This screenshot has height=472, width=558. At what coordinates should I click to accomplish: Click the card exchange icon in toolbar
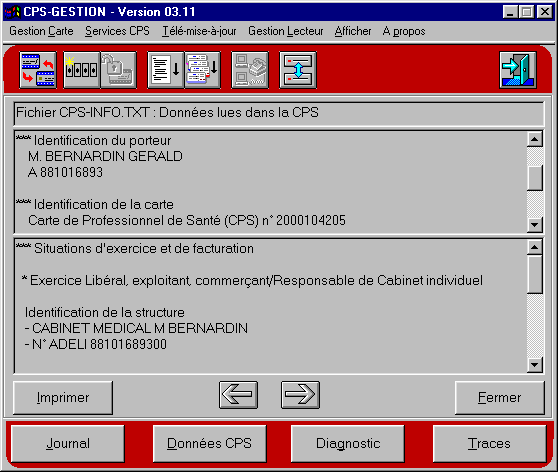pyautogui.click(x=38, y=70)
